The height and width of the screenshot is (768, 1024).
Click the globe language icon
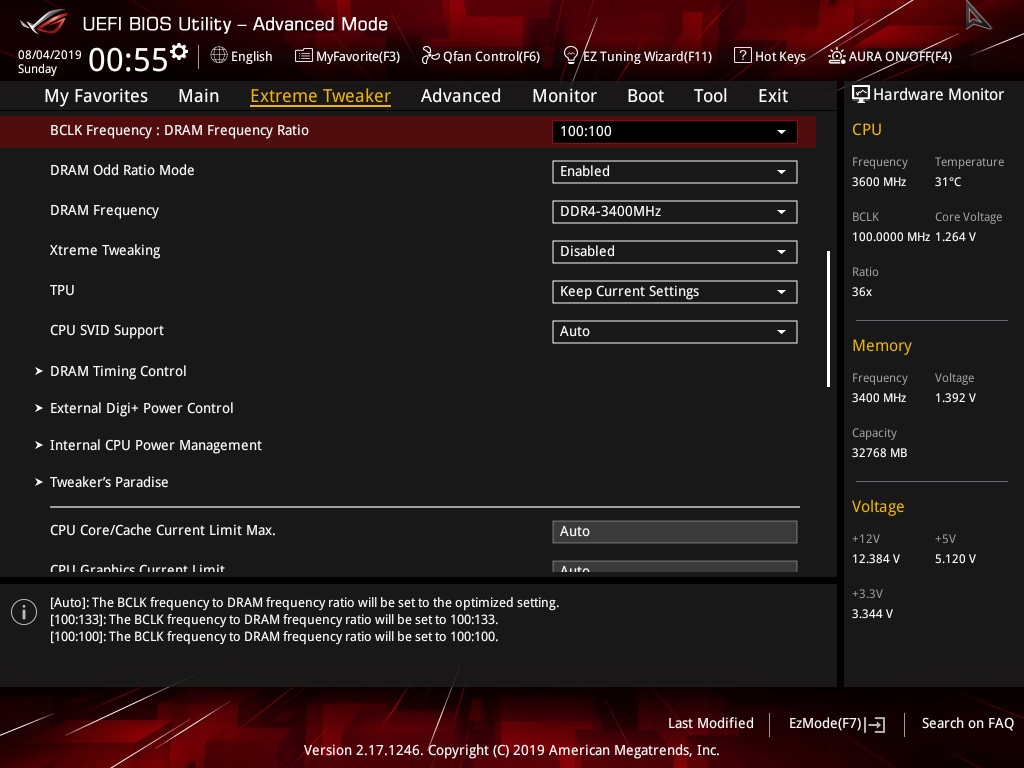pos(219,56)
